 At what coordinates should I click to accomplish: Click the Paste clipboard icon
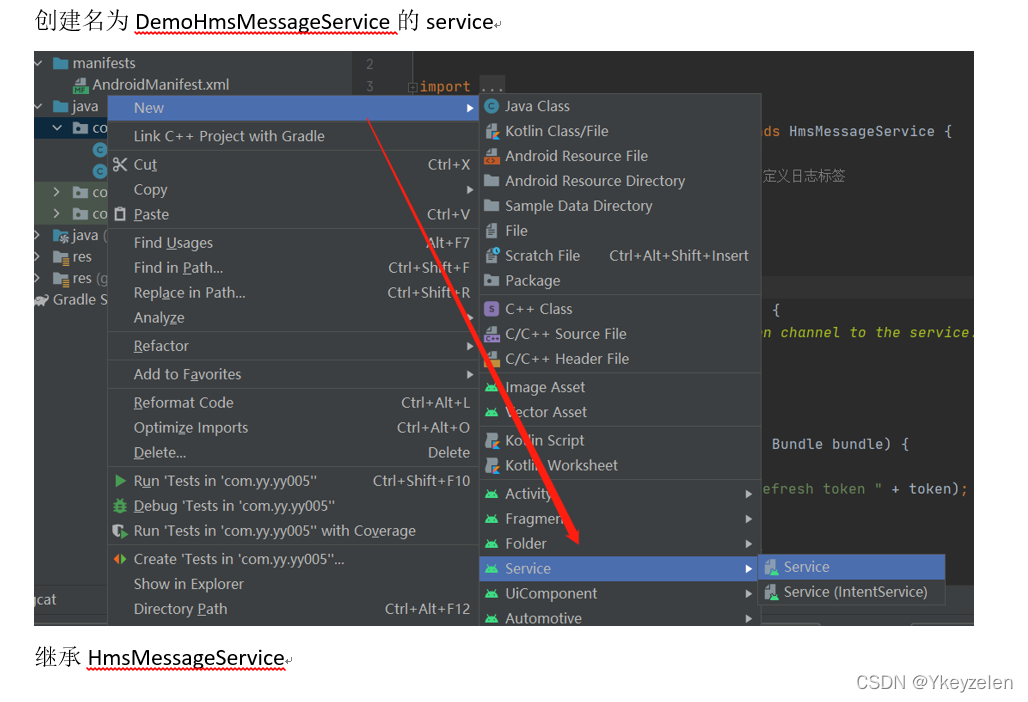click(x=120, y=214)
